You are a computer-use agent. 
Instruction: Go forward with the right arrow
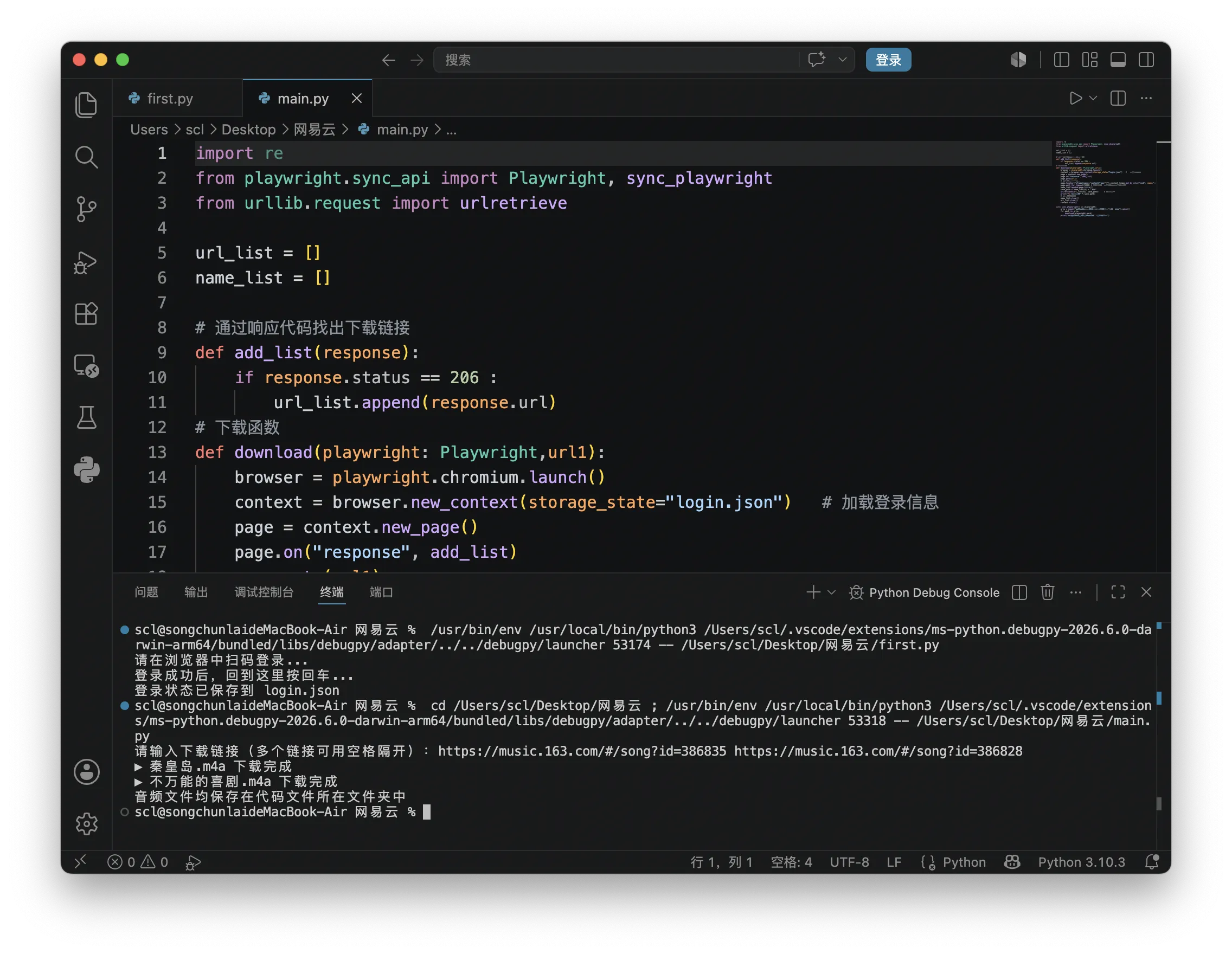417,60
